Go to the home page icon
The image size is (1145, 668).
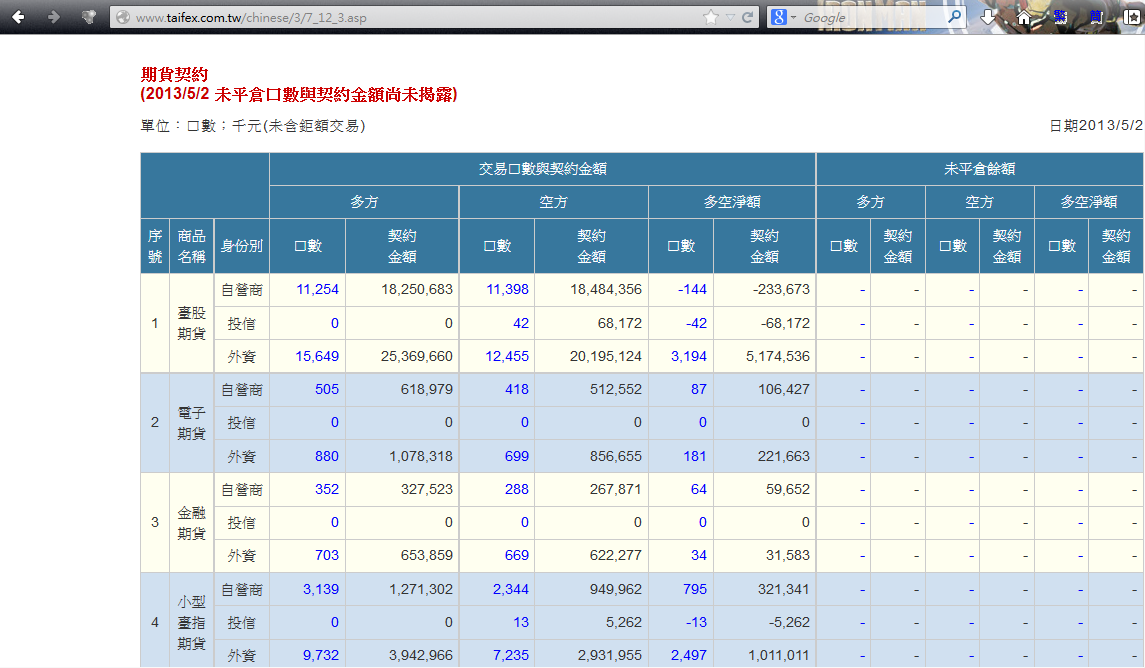1024,17
